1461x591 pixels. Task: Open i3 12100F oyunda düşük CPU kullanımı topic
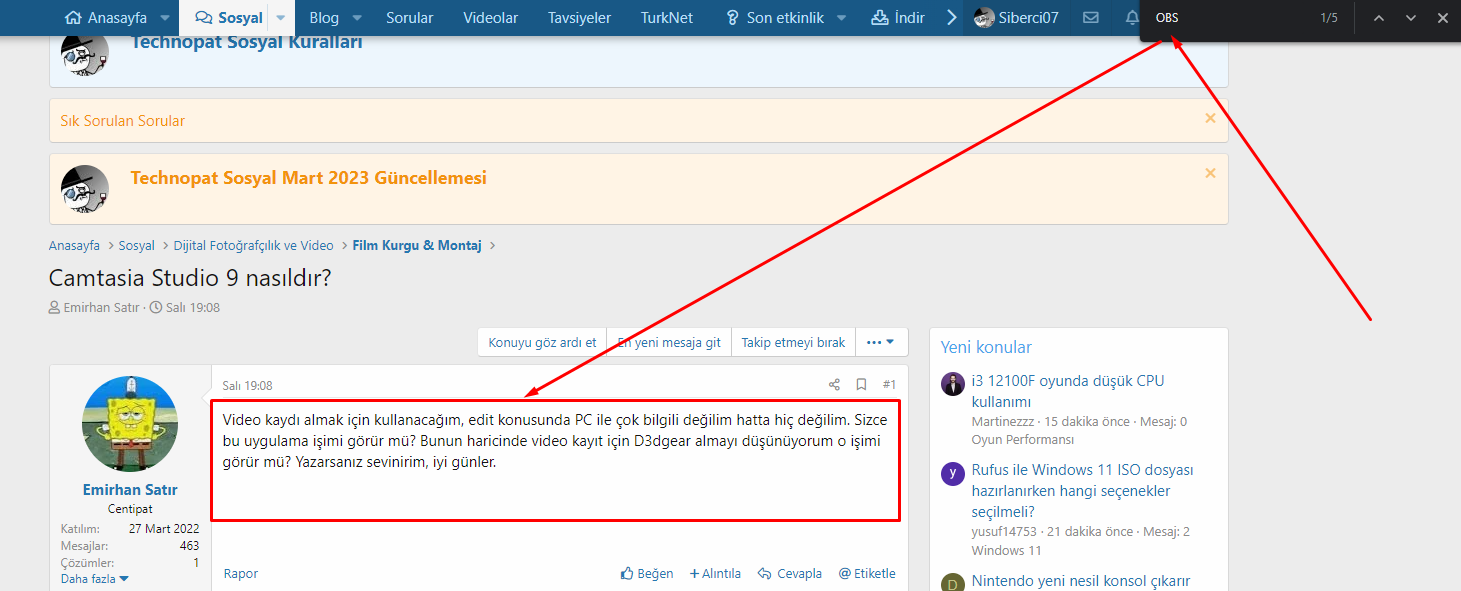coord(1068,391)
